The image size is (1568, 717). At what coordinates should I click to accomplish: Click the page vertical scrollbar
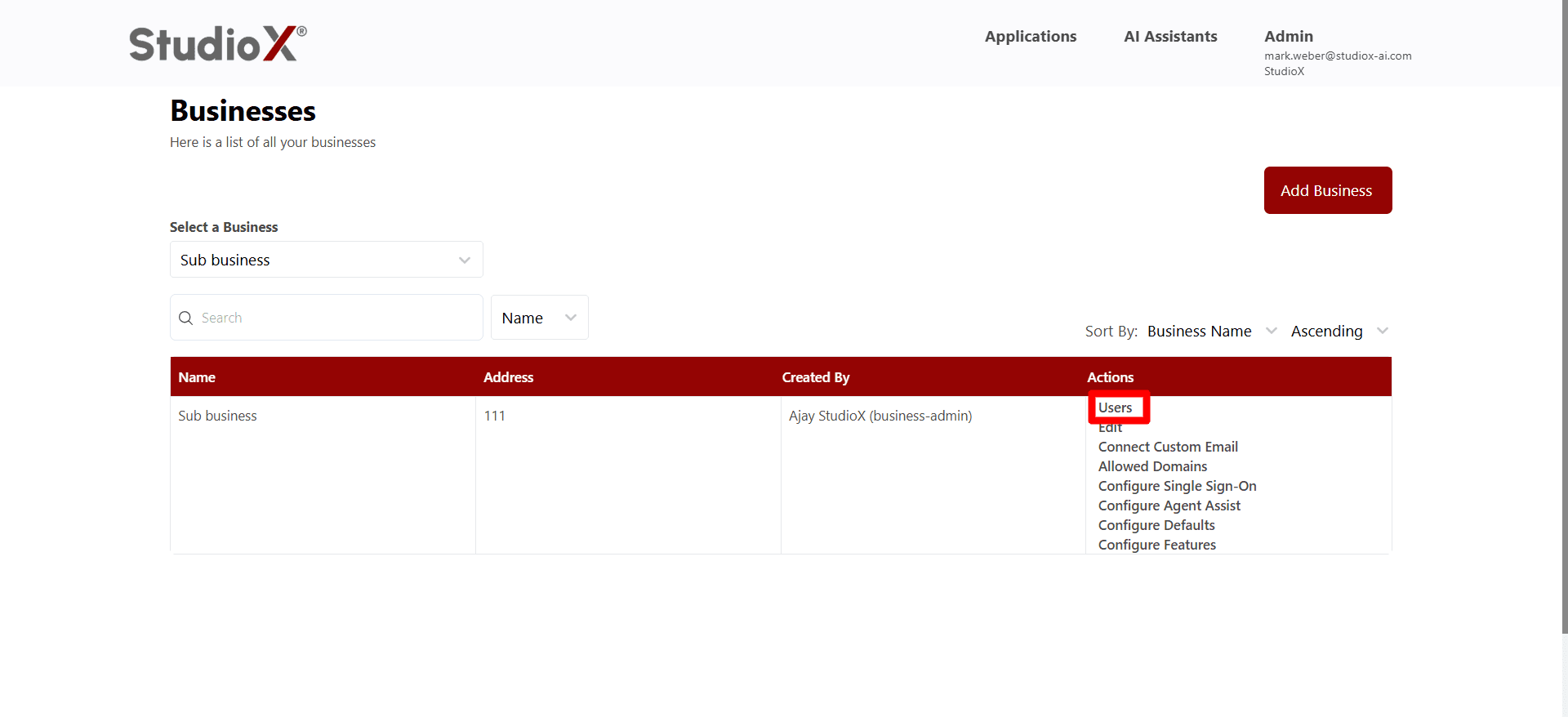click(1563, 327)
